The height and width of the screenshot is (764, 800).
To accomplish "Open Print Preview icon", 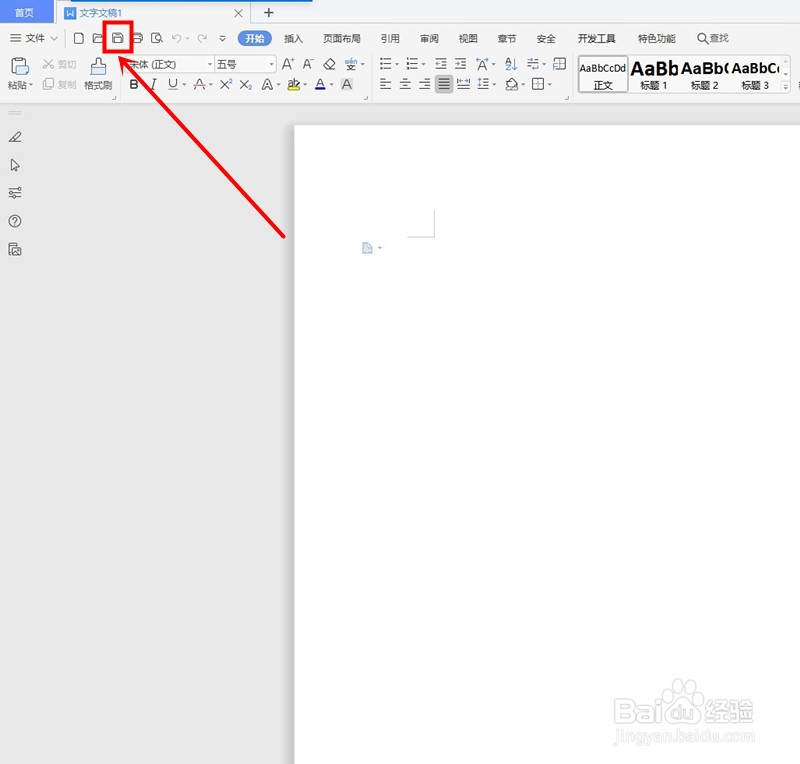I will pos(157,38).
